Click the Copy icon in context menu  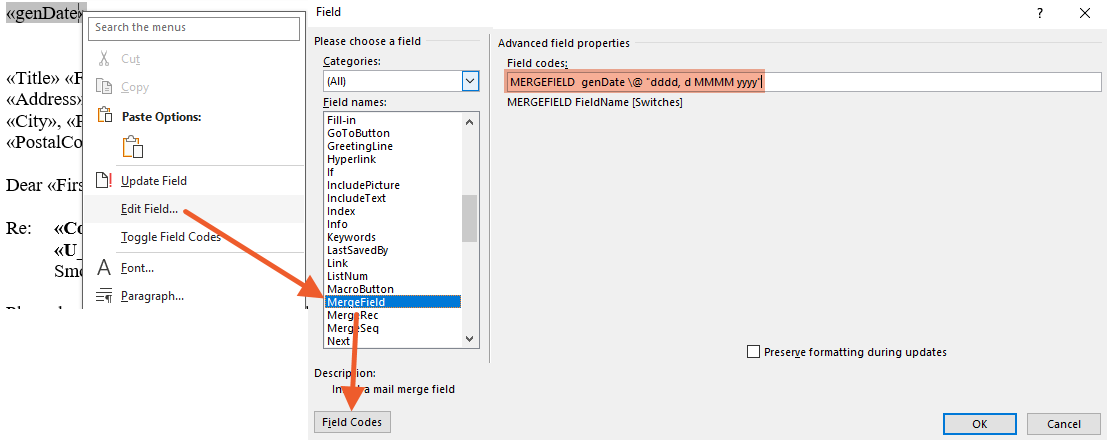[103, 87]
